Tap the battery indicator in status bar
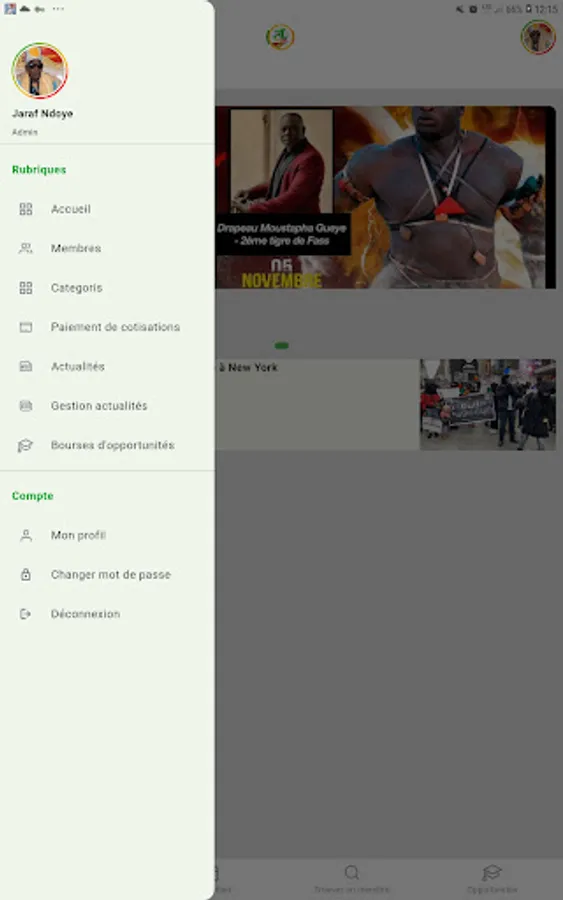563x900 pixels. point(528,9)
